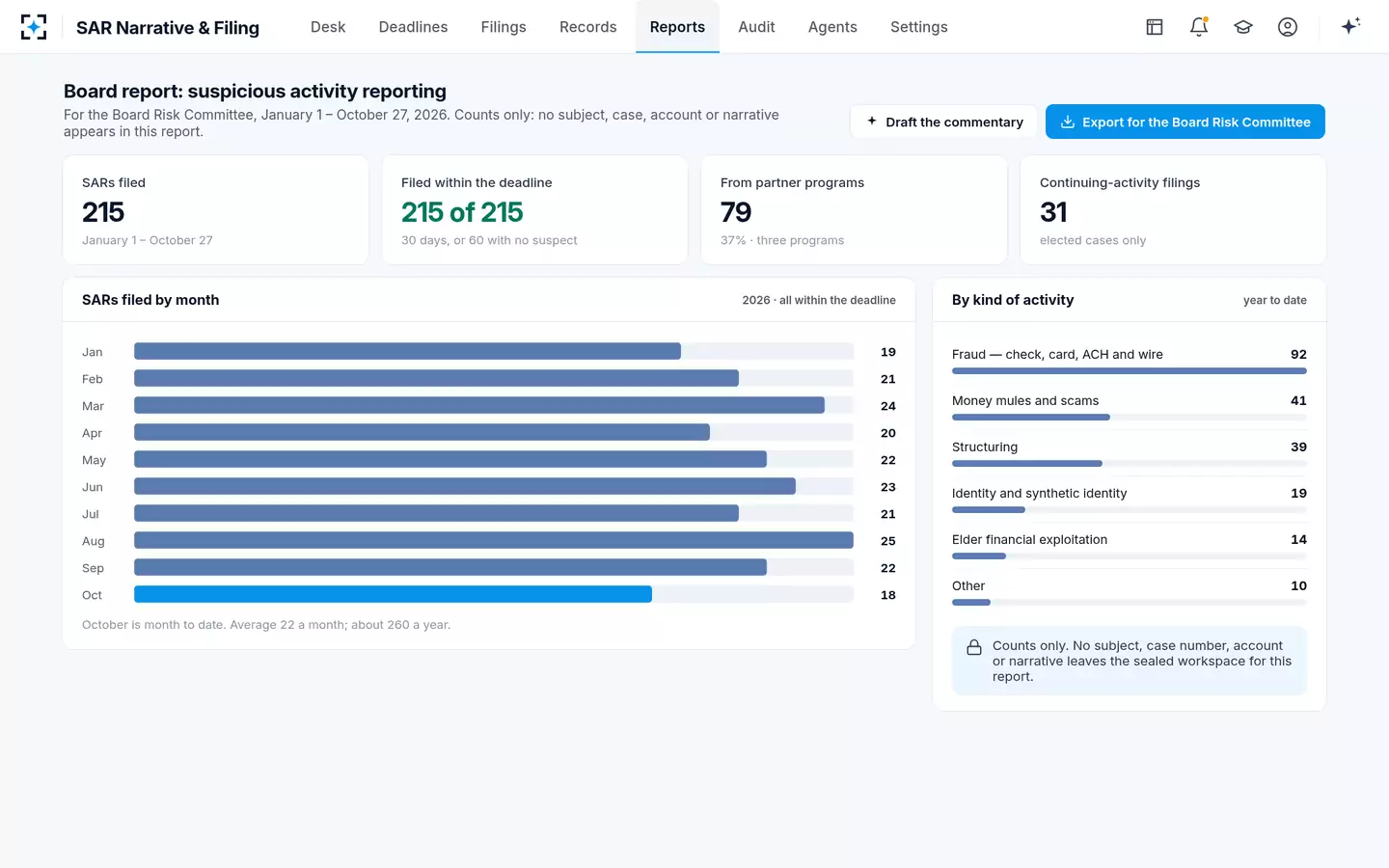Open the graduation cap learning icon
This screenshot has width=1389, height=868.
click(1243, 27)
